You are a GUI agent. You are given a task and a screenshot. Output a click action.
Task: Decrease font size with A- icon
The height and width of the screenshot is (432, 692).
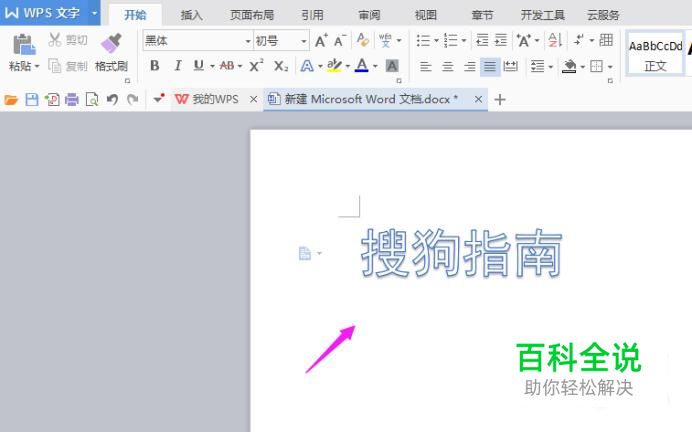coord(340,41)
